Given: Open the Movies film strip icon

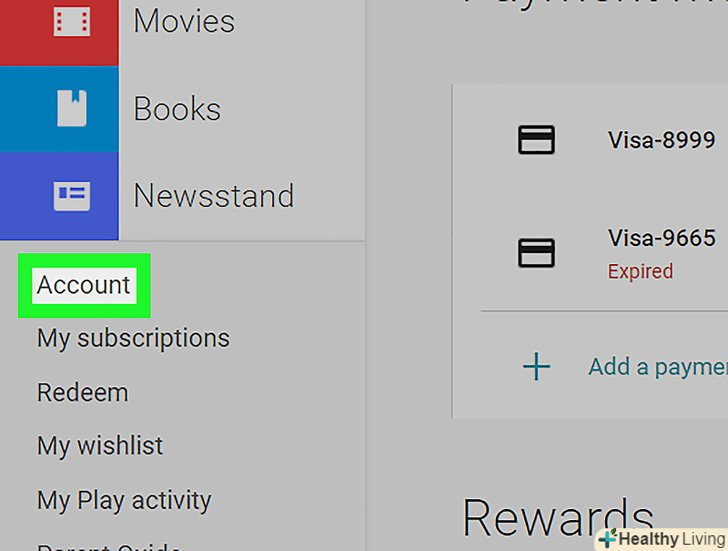Looking at the screenshot, I should click(x=72, y=21).
